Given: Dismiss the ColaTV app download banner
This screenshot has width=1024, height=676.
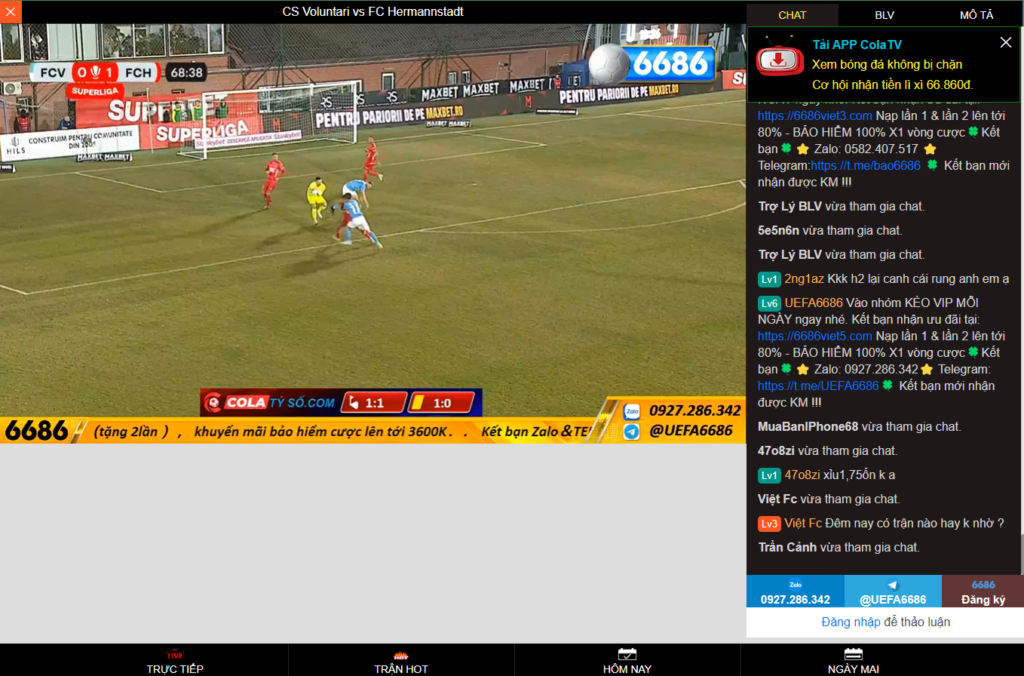Looking at the screenshot, I should (1006, 42).
